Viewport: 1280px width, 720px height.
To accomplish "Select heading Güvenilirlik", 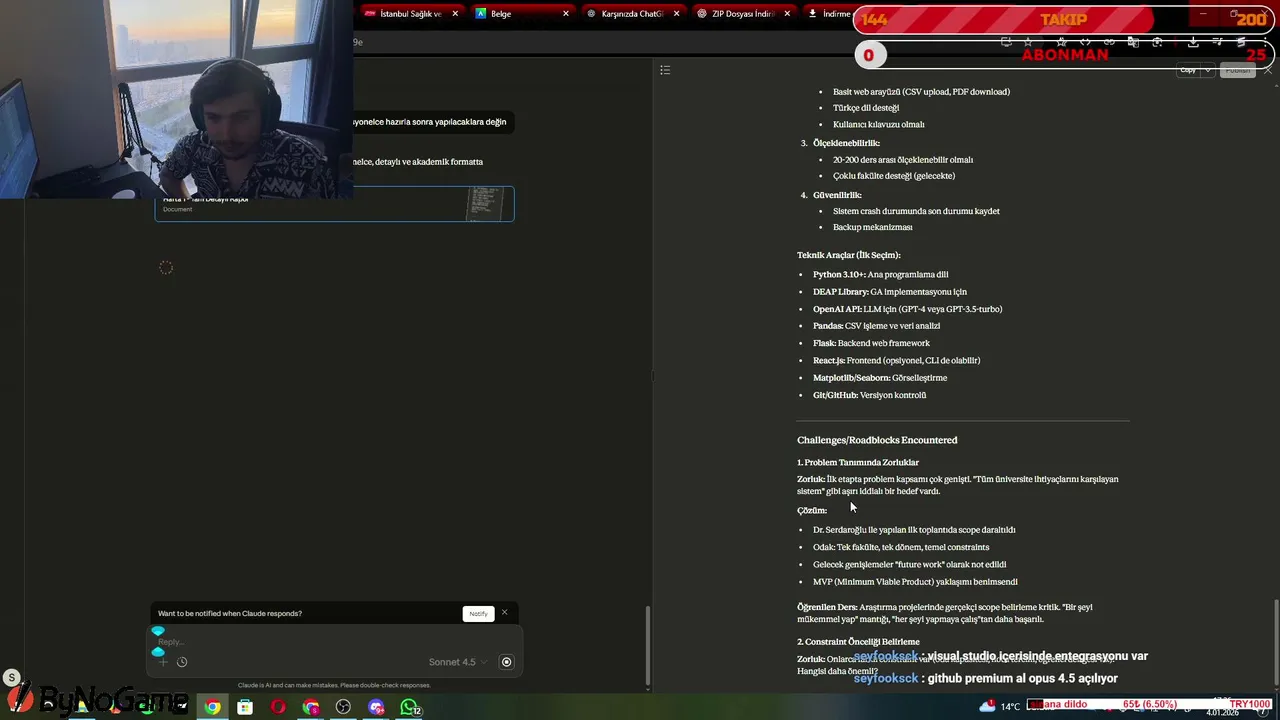I will tap(837, 195).
